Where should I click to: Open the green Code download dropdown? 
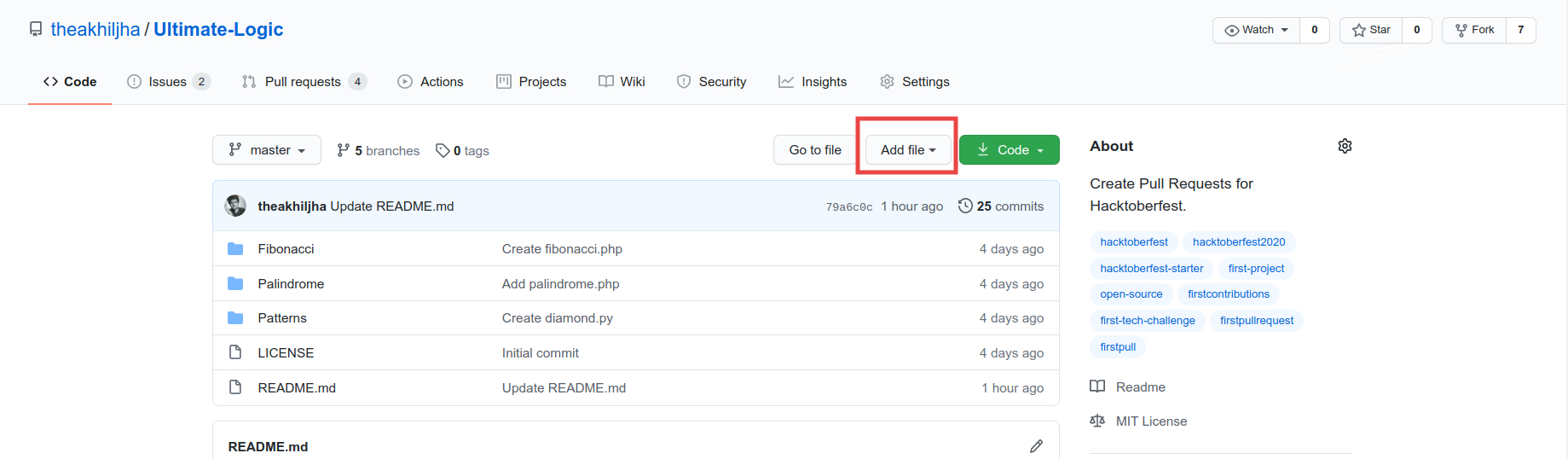pos(1010,150)
